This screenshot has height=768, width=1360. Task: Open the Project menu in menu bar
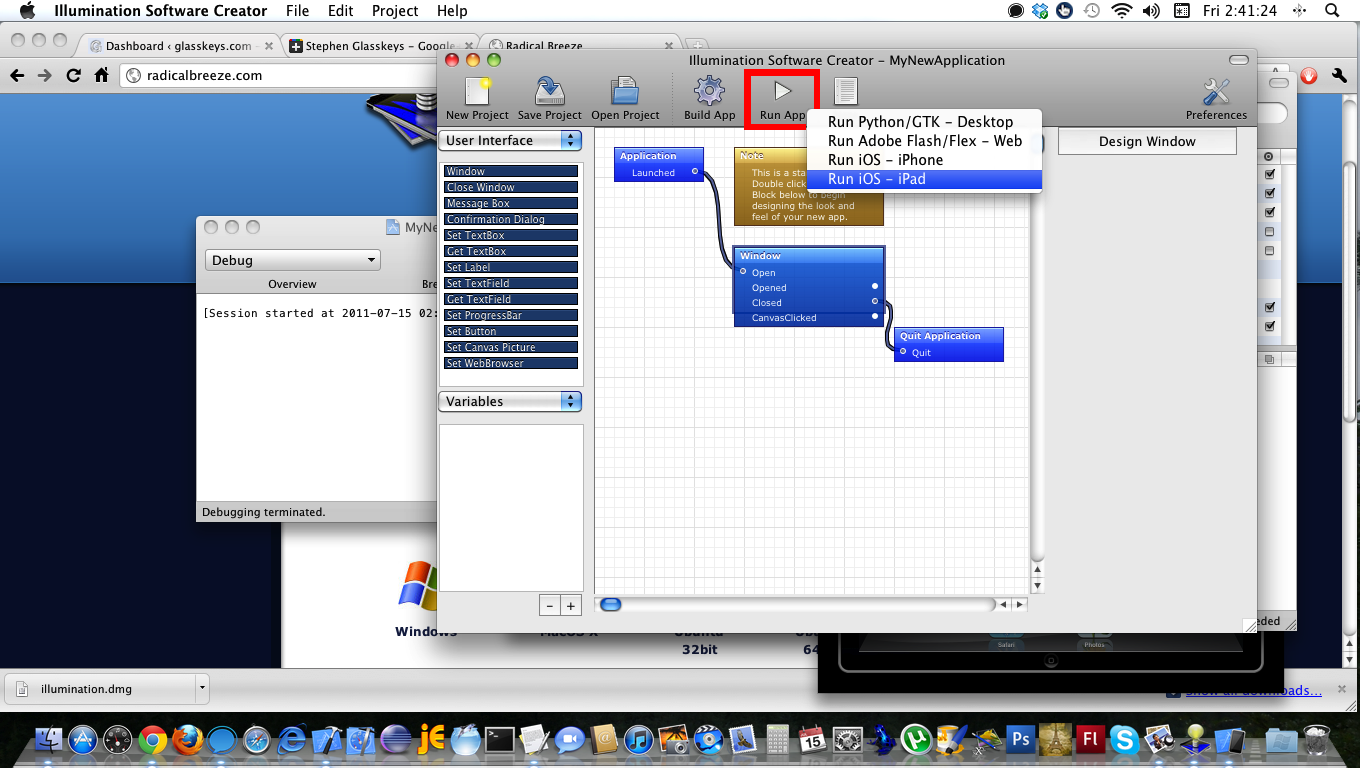click(x=394, y=11)
